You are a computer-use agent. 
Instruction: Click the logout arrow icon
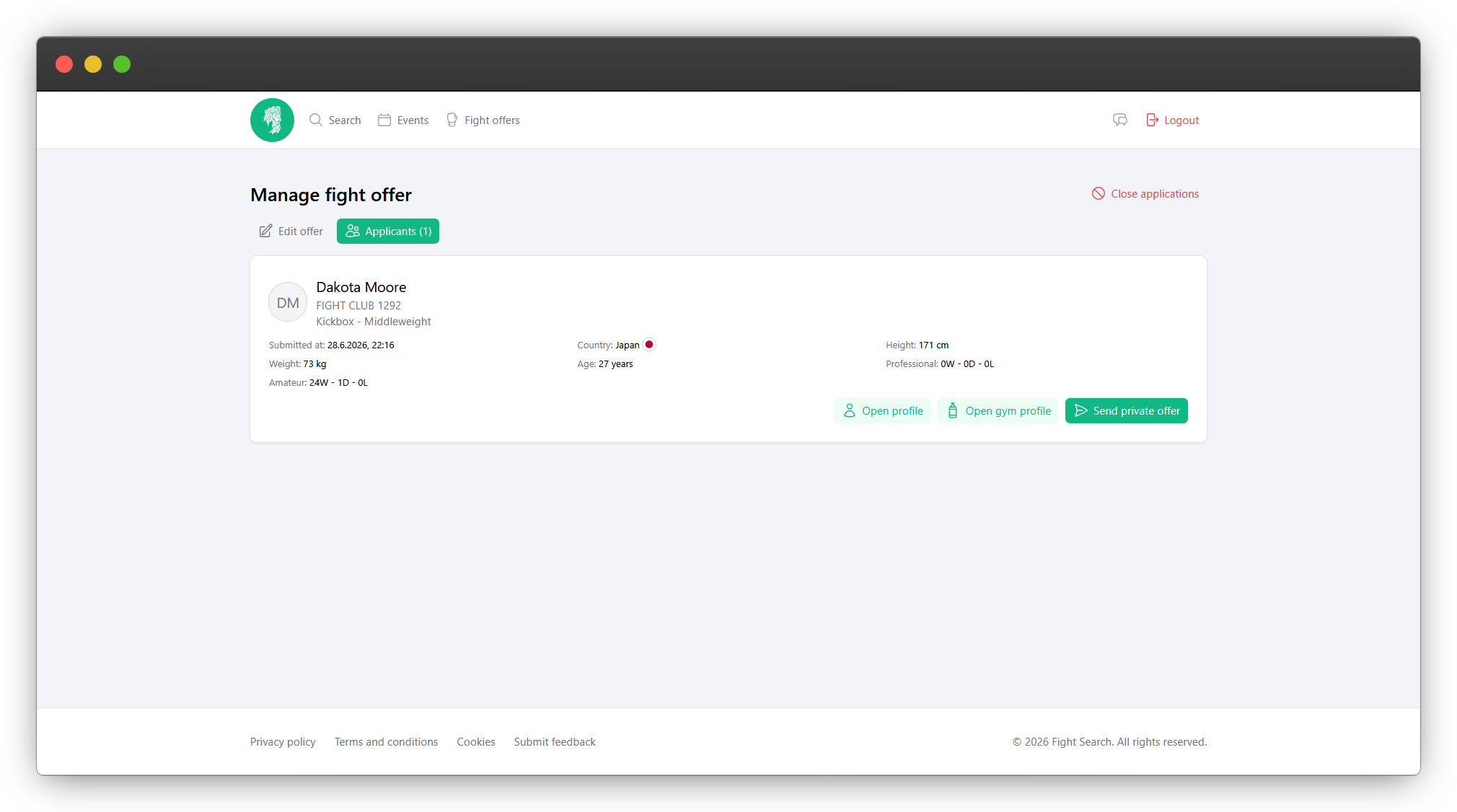pos(1152,120)
